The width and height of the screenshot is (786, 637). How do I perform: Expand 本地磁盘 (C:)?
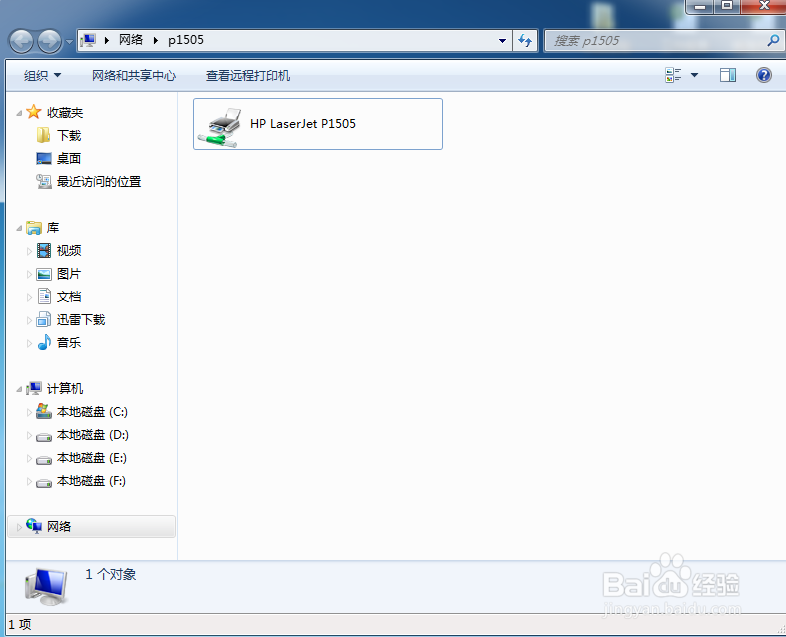point(29,412)
